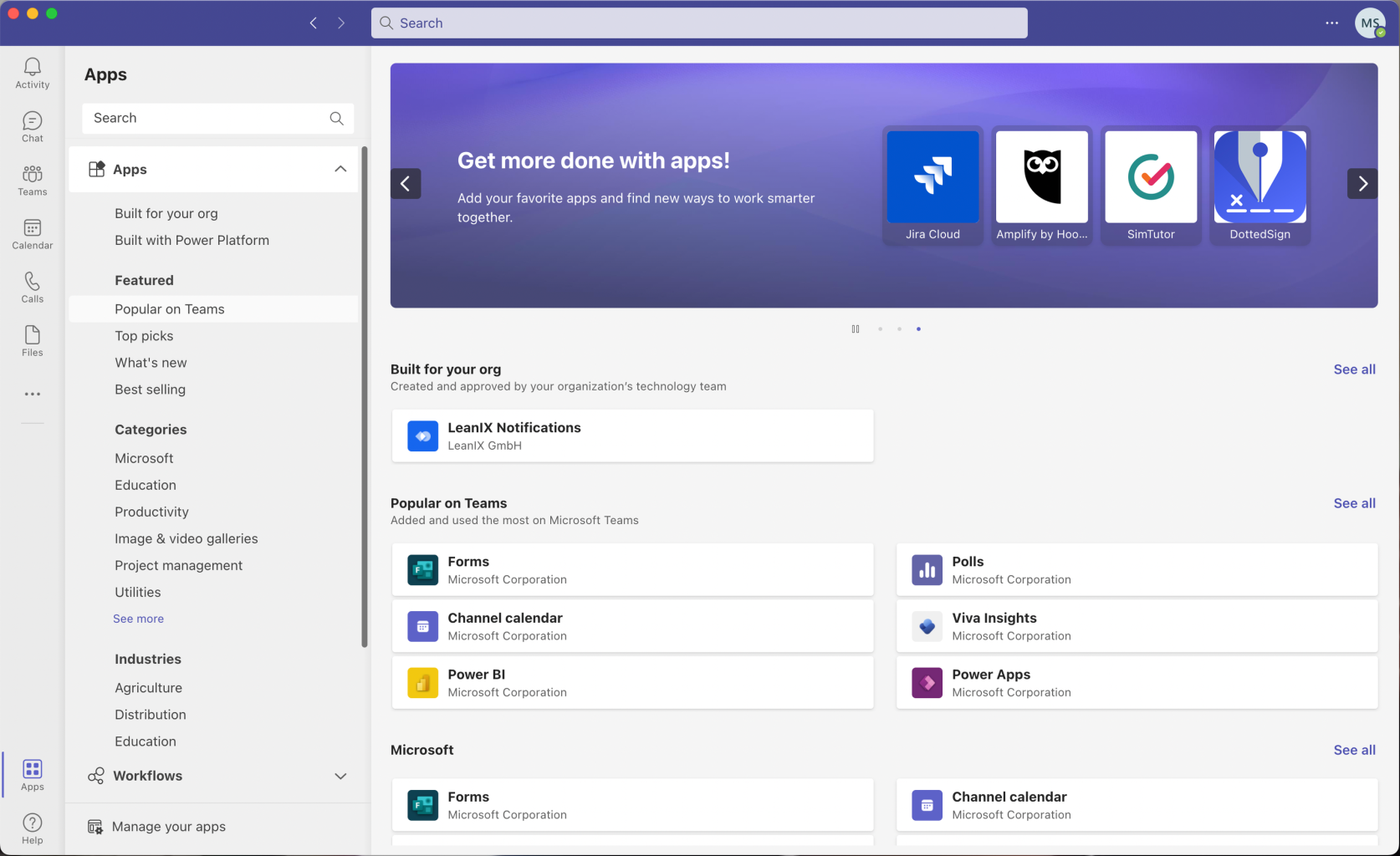
Task: Open the Files icon
Action: 33,340
